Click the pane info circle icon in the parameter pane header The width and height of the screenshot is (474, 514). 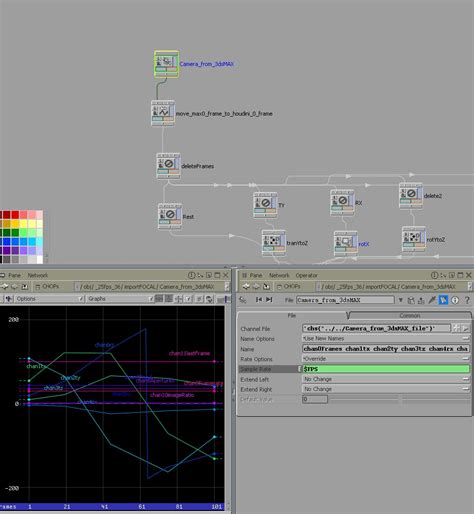click(434, 275)
